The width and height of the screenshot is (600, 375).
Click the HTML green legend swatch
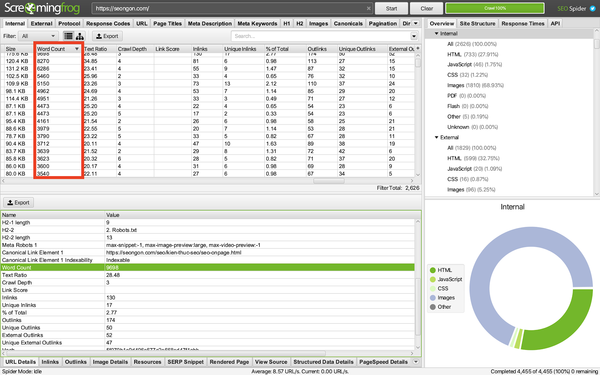click(x=433, y=270)
